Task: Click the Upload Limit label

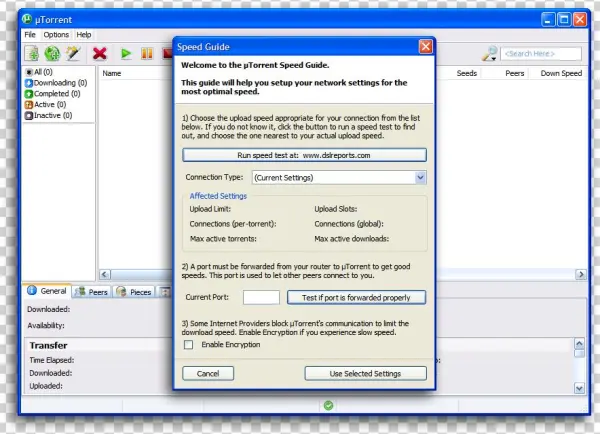Action: click(x=210, y=209)
